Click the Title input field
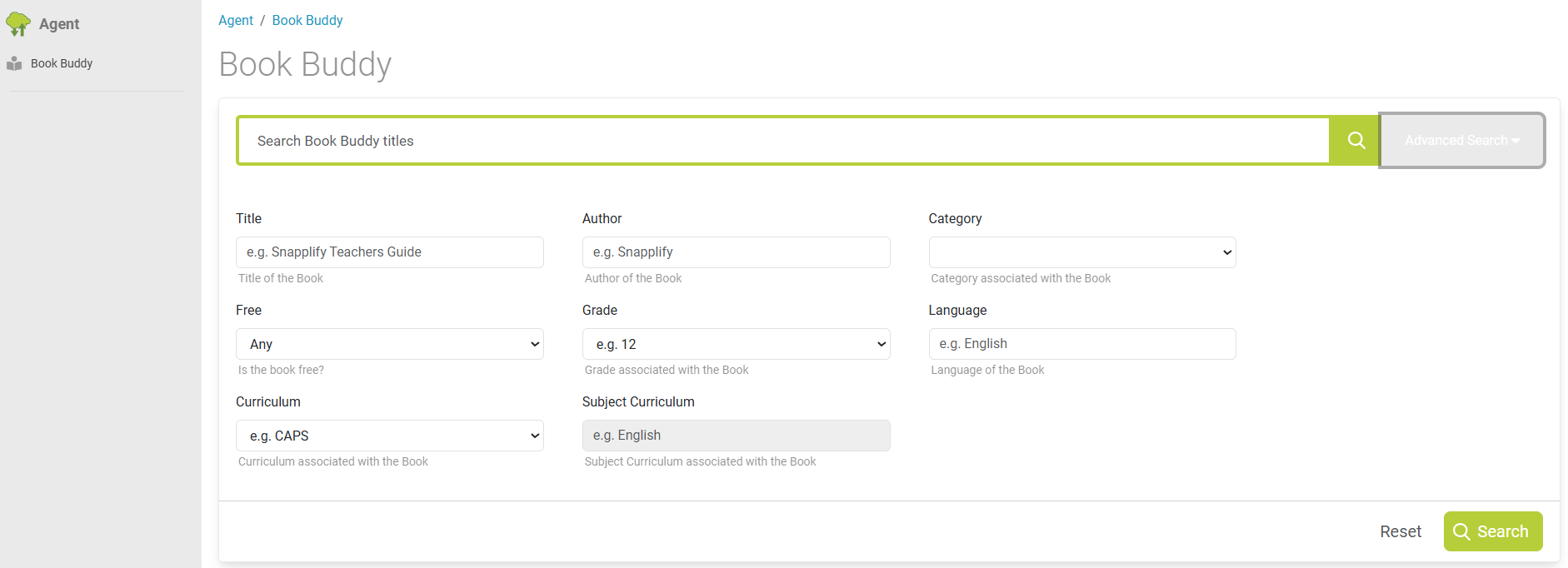1568x568 pixels. (x=390, y=252)
